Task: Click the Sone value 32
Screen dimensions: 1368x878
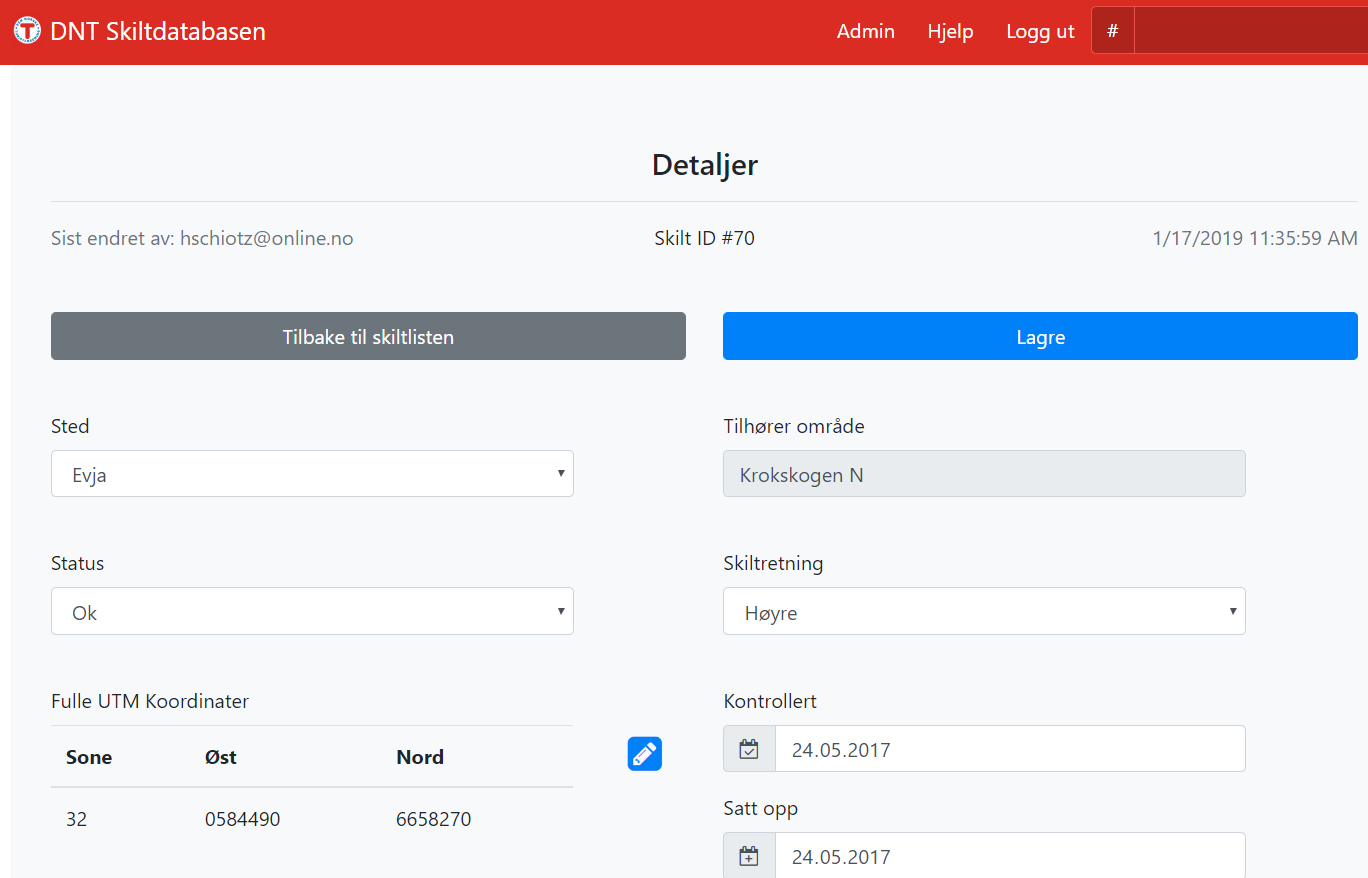Action: [x=76, y=819]
